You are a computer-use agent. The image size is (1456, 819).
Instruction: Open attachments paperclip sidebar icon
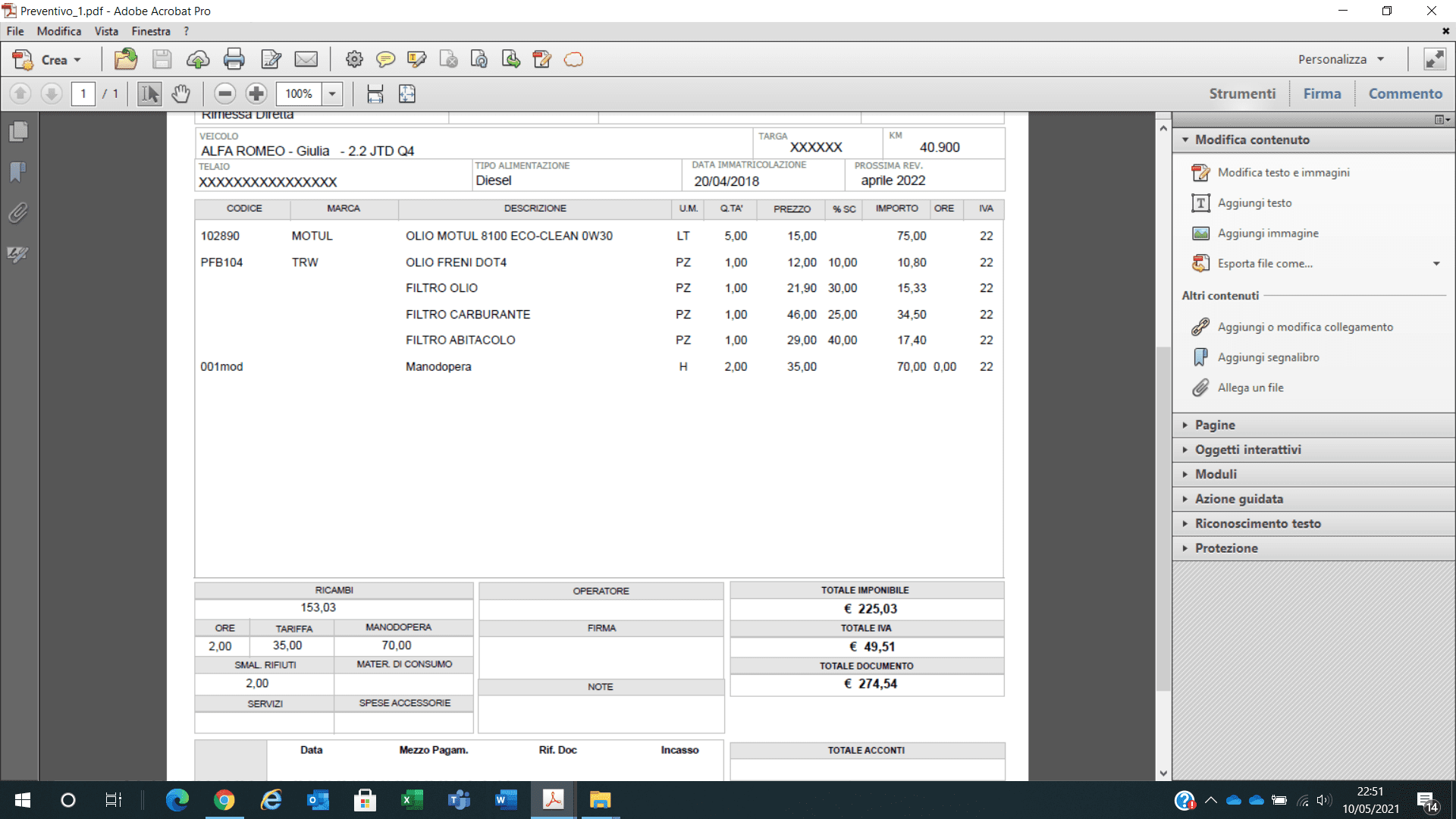pos(18,213)
